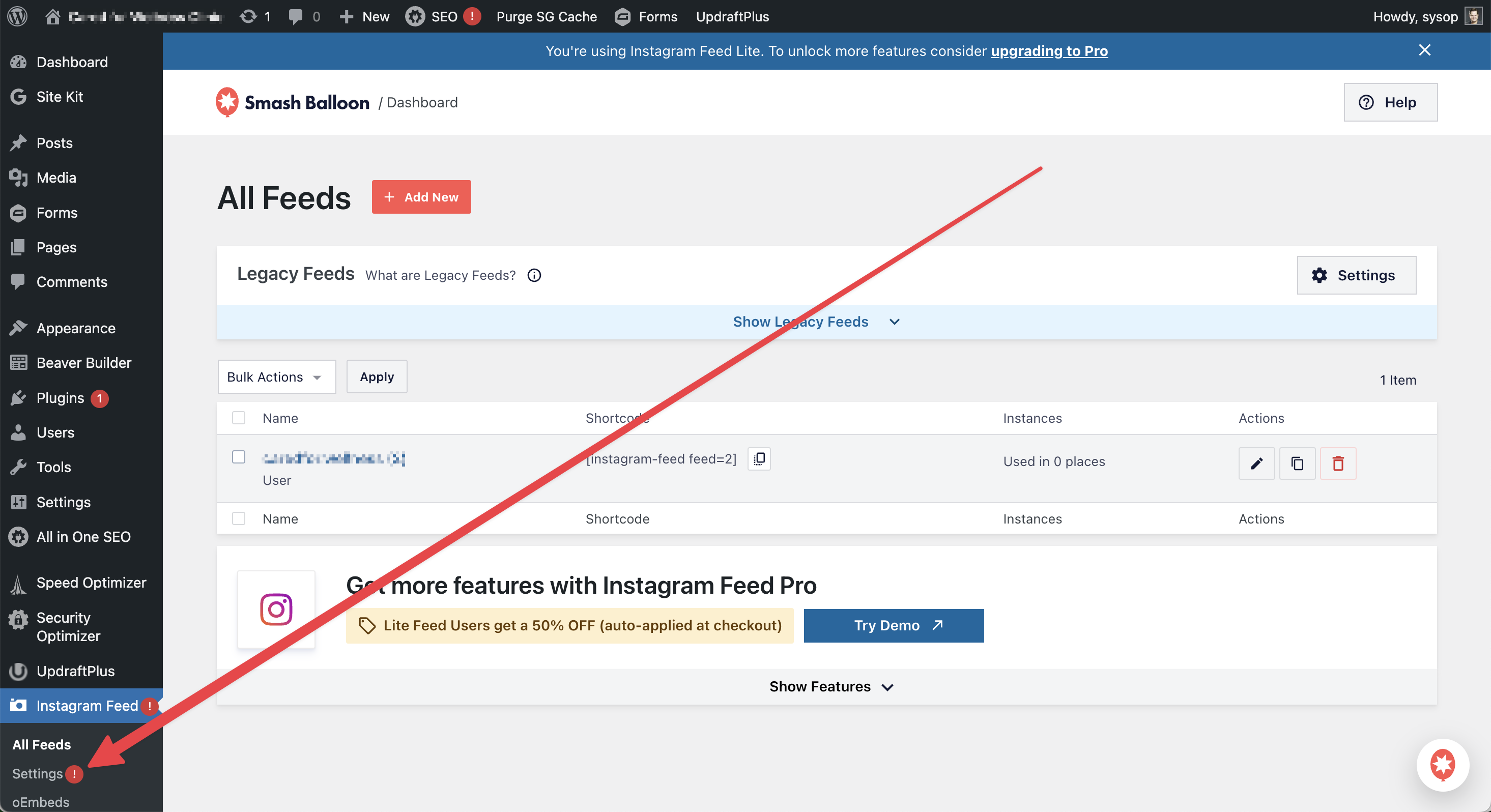Open the SEO admin bar menu
Image resolution: width=1491 pixels, height=812 pixels.
click(443, 16)
